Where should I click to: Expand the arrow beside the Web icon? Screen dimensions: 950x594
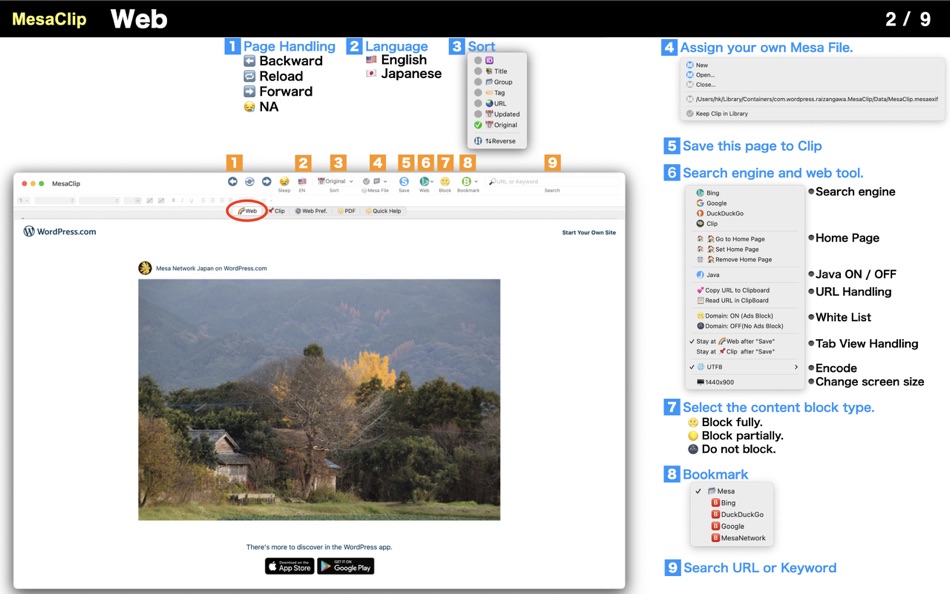(432, 182)
